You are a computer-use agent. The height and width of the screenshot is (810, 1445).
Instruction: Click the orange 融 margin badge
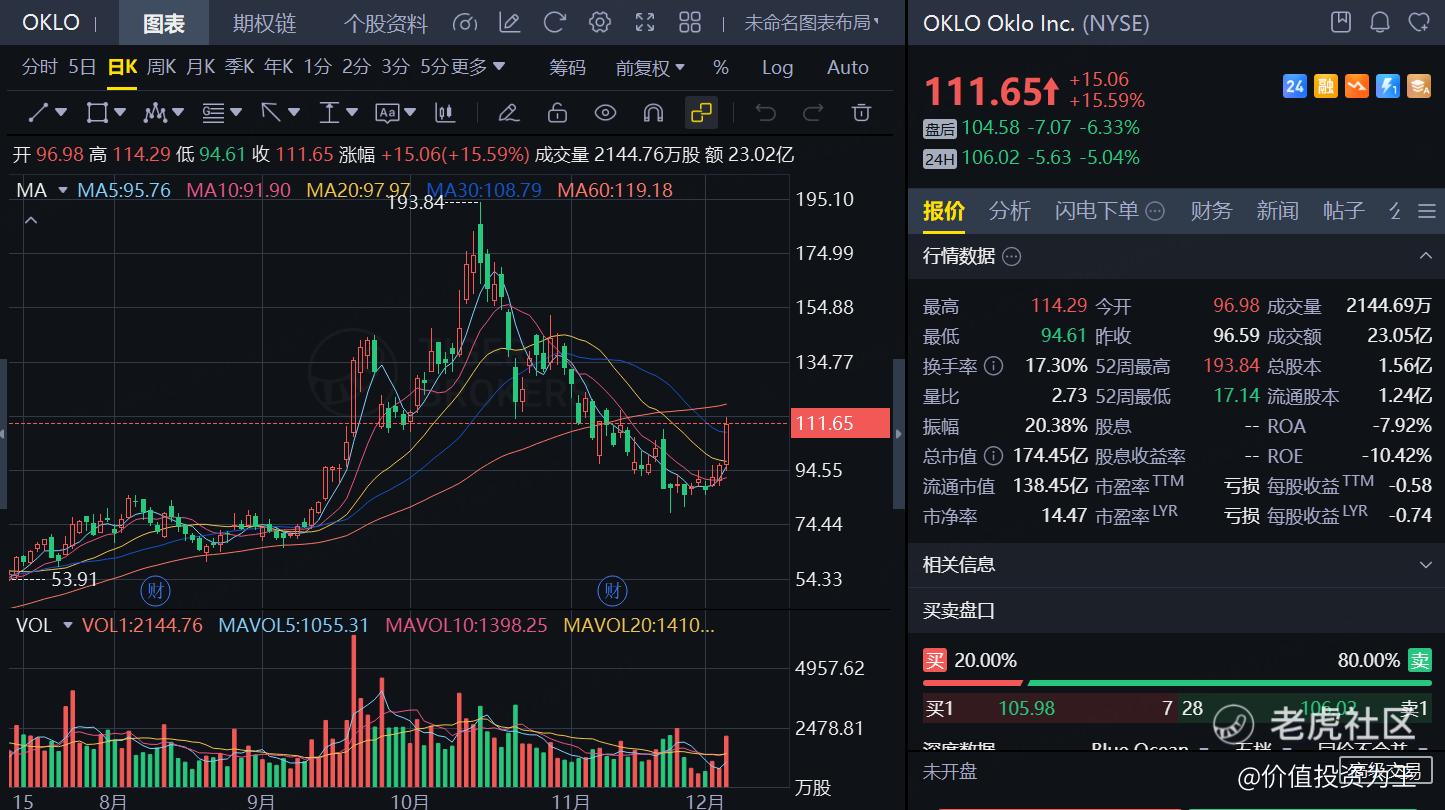[1326, 87]
